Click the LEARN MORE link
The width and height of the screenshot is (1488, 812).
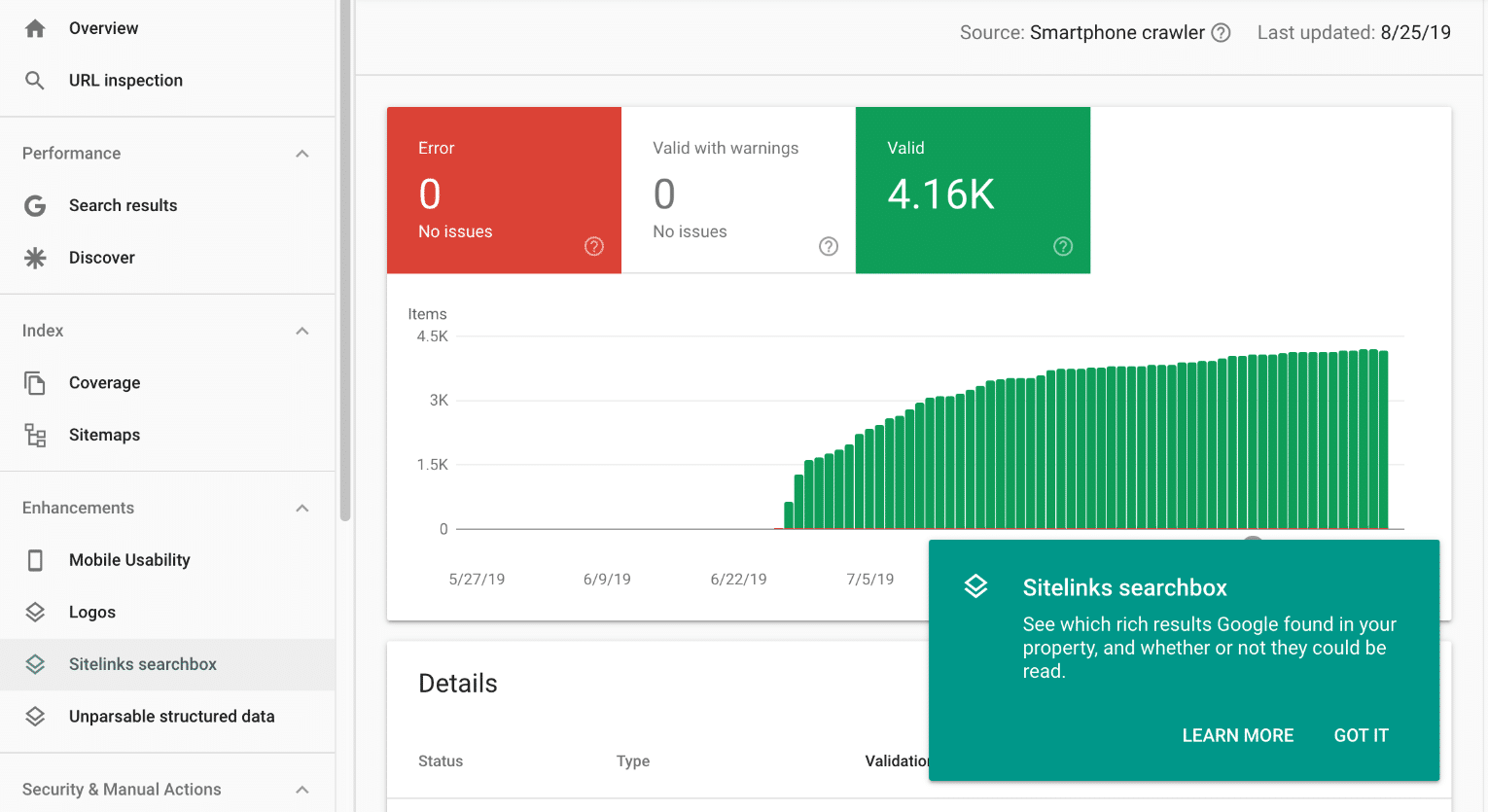(x=1237, y=735)
